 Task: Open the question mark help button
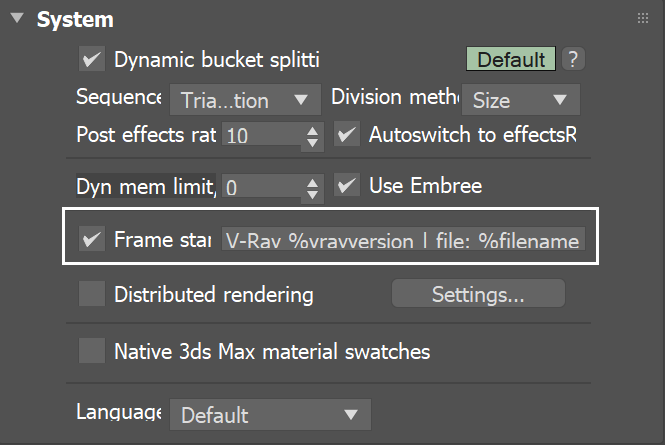[x=572, y=59]
